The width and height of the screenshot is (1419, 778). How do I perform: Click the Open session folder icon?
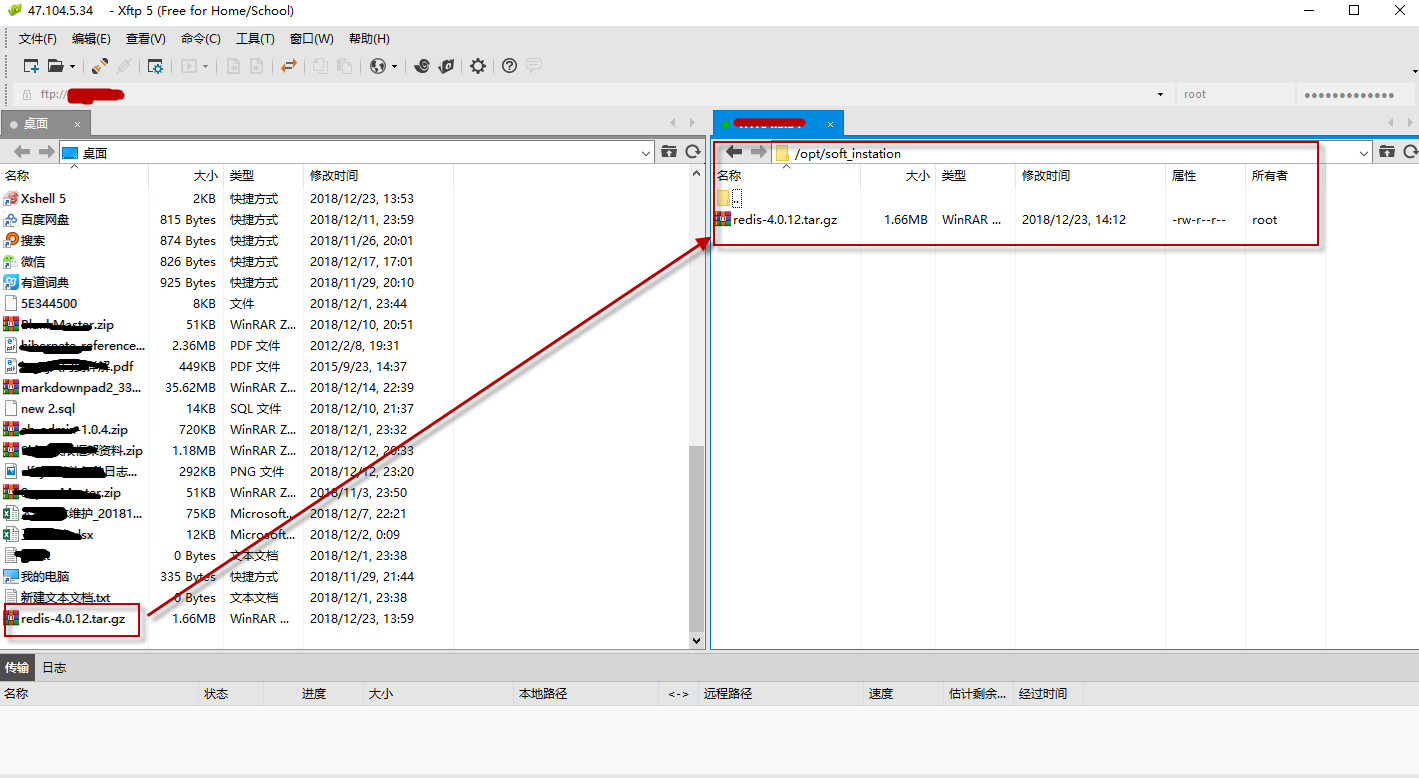pyautogui.click(x=55, y=66)
